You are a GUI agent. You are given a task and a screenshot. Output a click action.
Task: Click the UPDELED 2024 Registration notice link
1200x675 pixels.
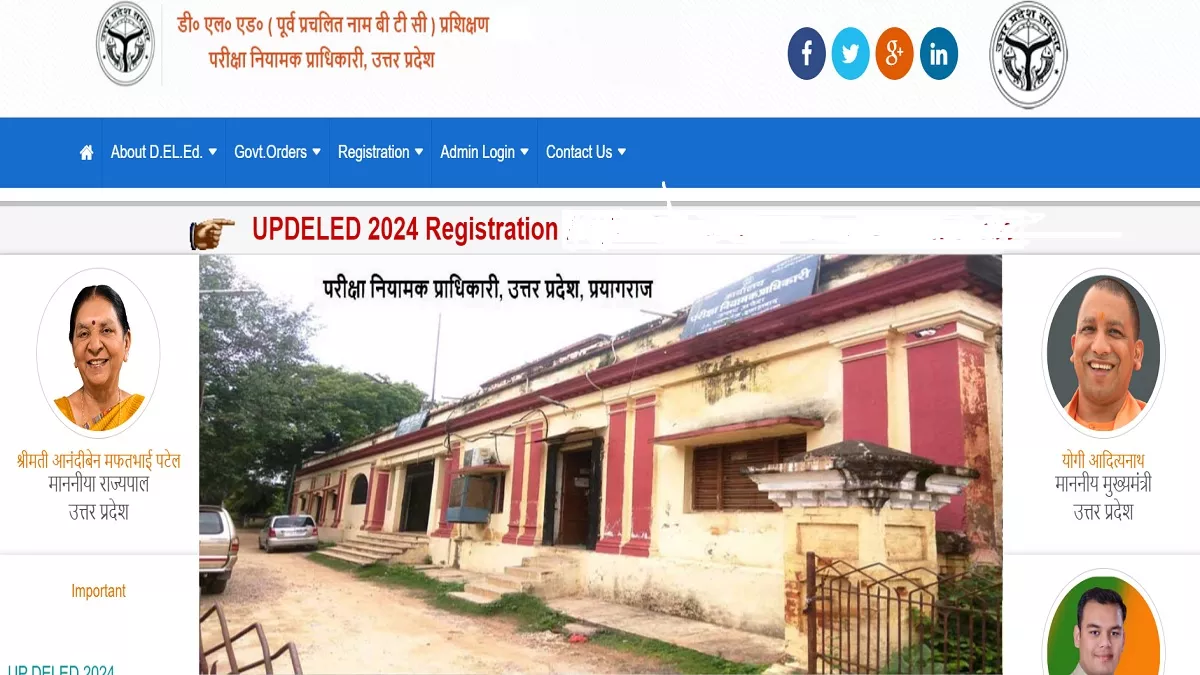pos(405,229)
